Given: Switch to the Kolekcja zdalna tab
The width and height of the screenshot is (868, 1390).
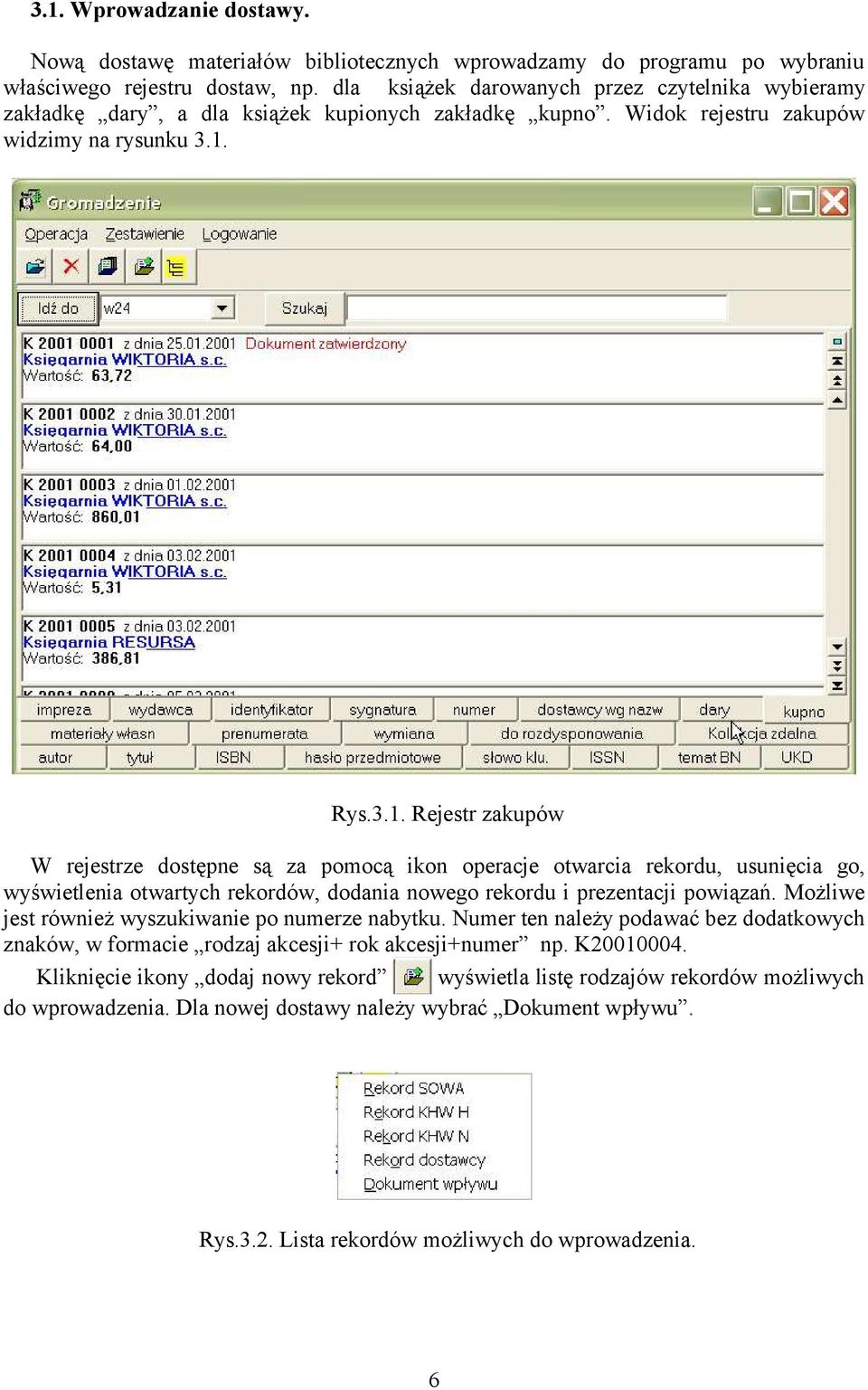Looking at the screenshot, I should point(762,733).
